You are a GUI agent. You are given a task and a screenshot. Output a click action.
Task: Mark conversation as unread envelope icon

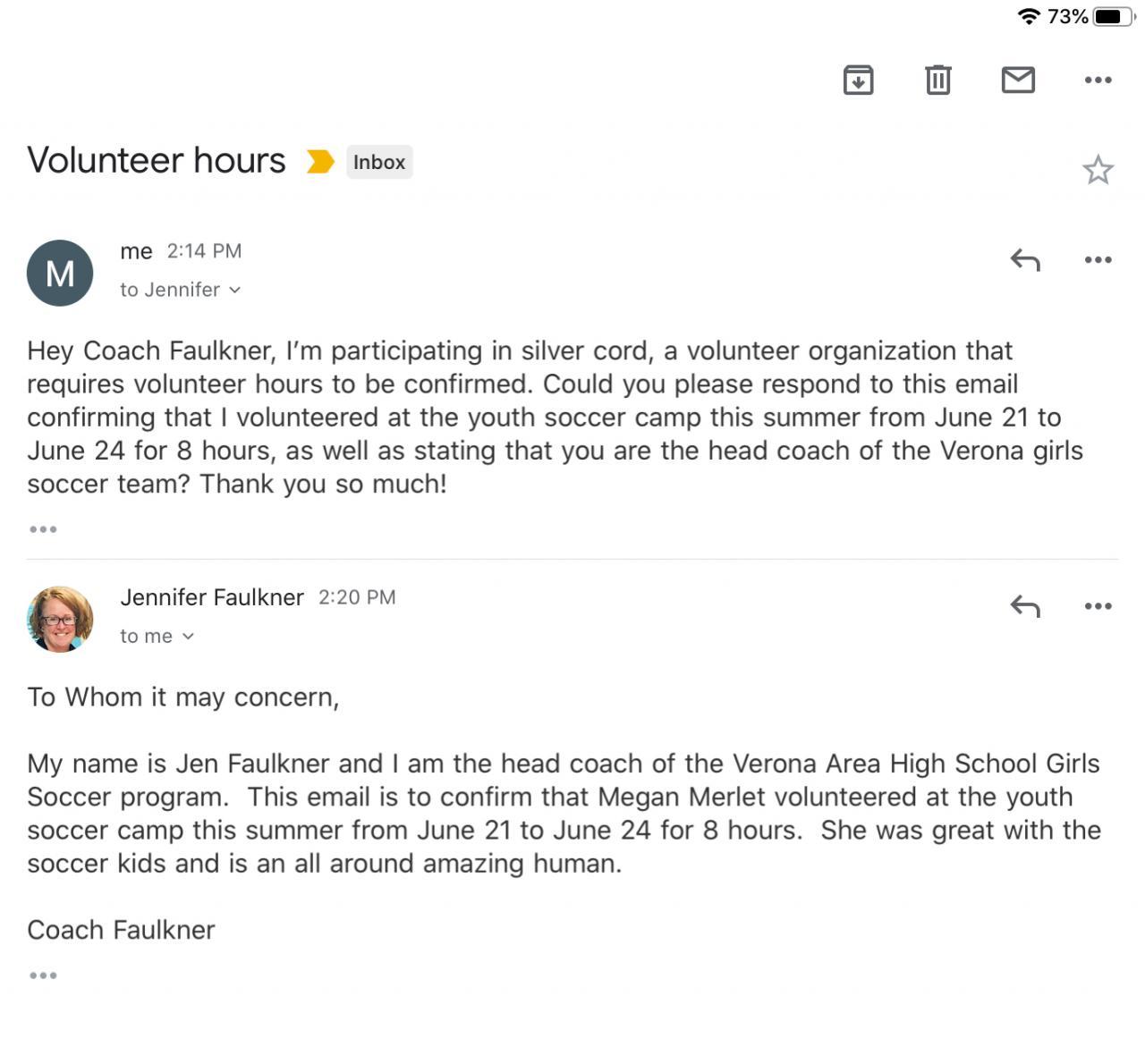1018,80
